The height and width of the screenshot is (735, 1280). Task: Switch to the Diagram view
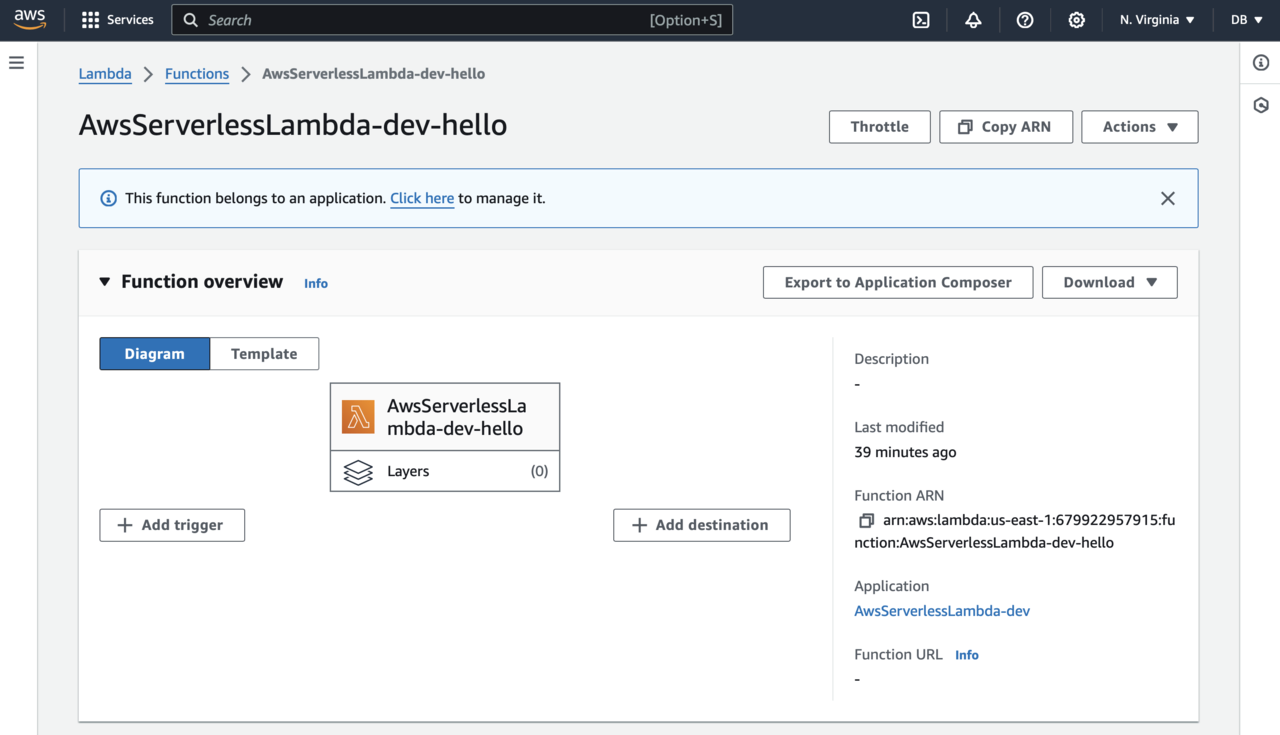point(155,354)
